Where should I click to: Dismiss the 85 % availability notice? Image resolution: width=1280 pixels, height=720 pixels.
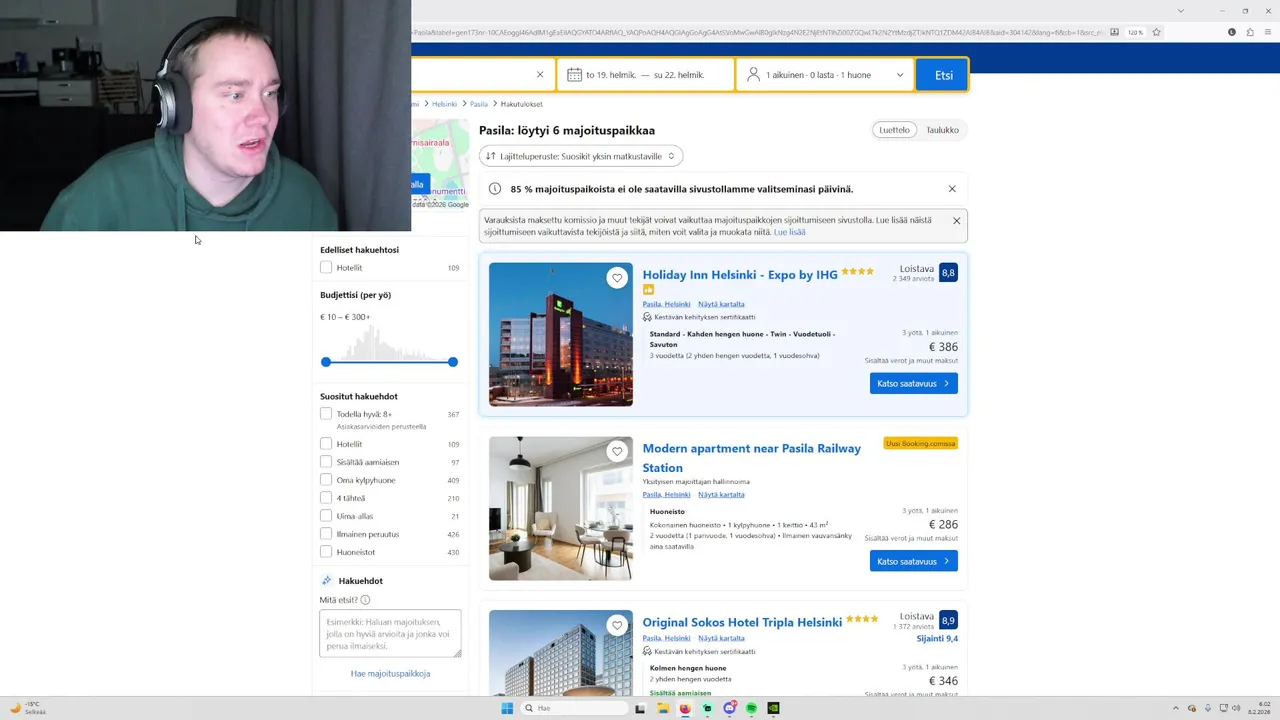click(952, 189)
